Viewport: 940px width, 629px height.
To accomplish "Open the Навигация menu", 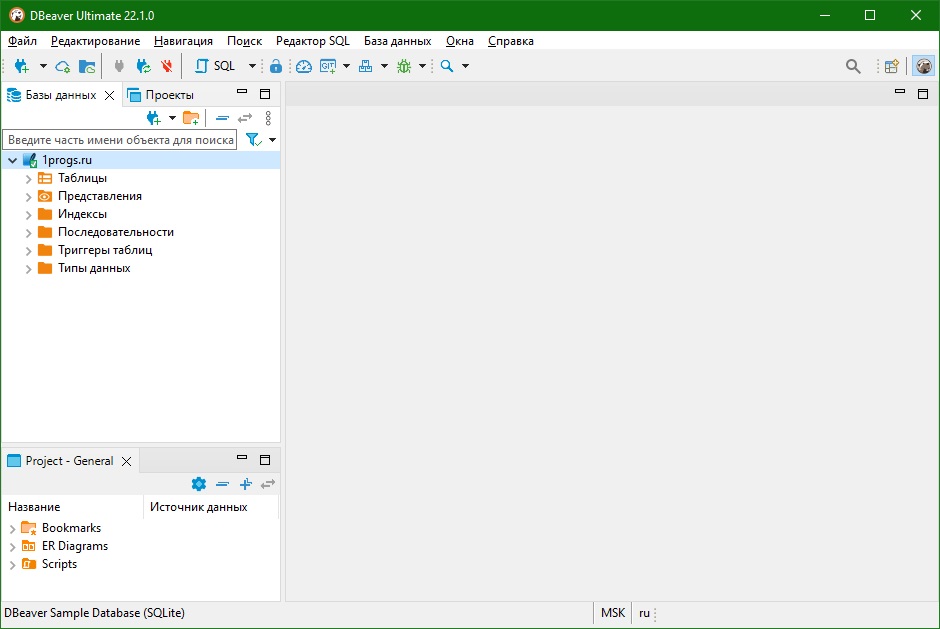I will click(183, 41).
